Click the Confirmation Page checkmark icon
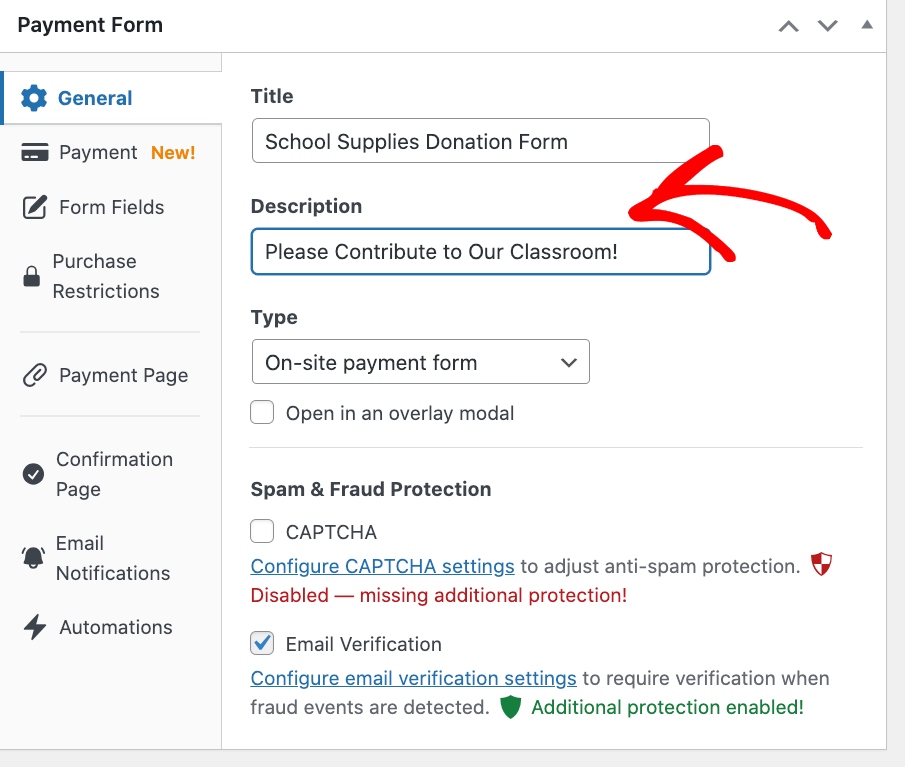 pos(33,474)
